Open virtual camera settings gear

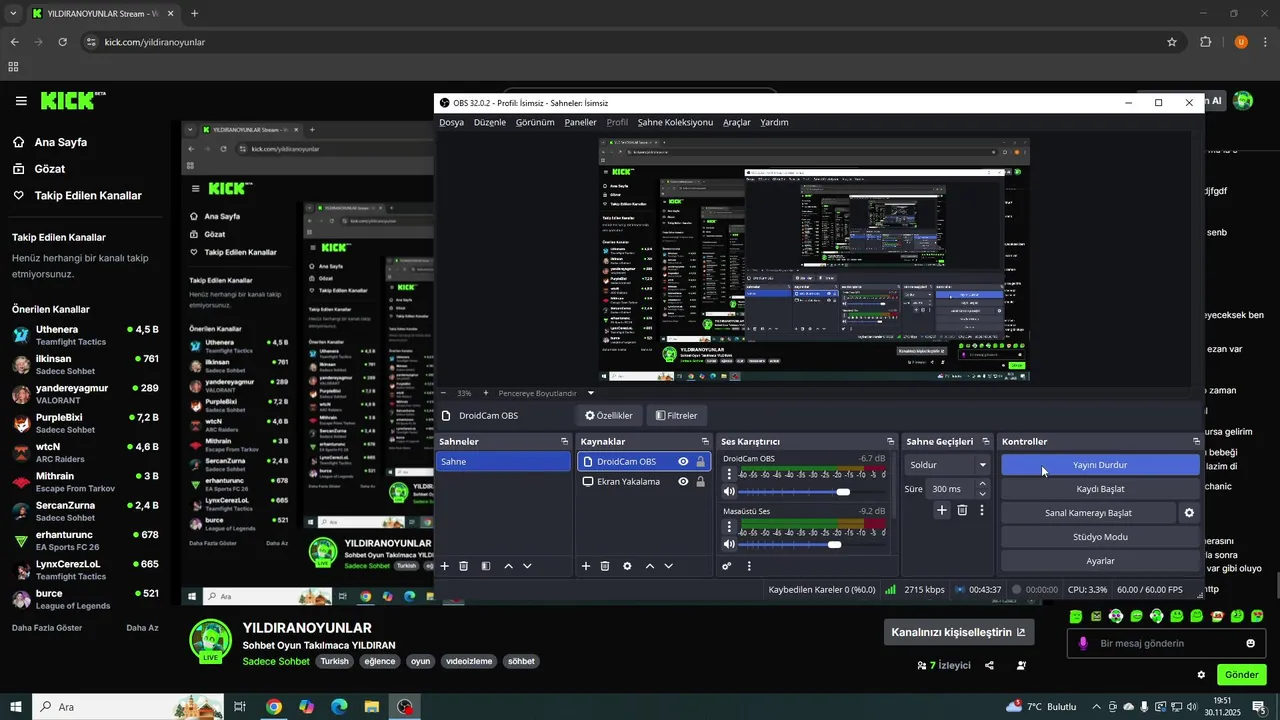(x=1189, y=513)
